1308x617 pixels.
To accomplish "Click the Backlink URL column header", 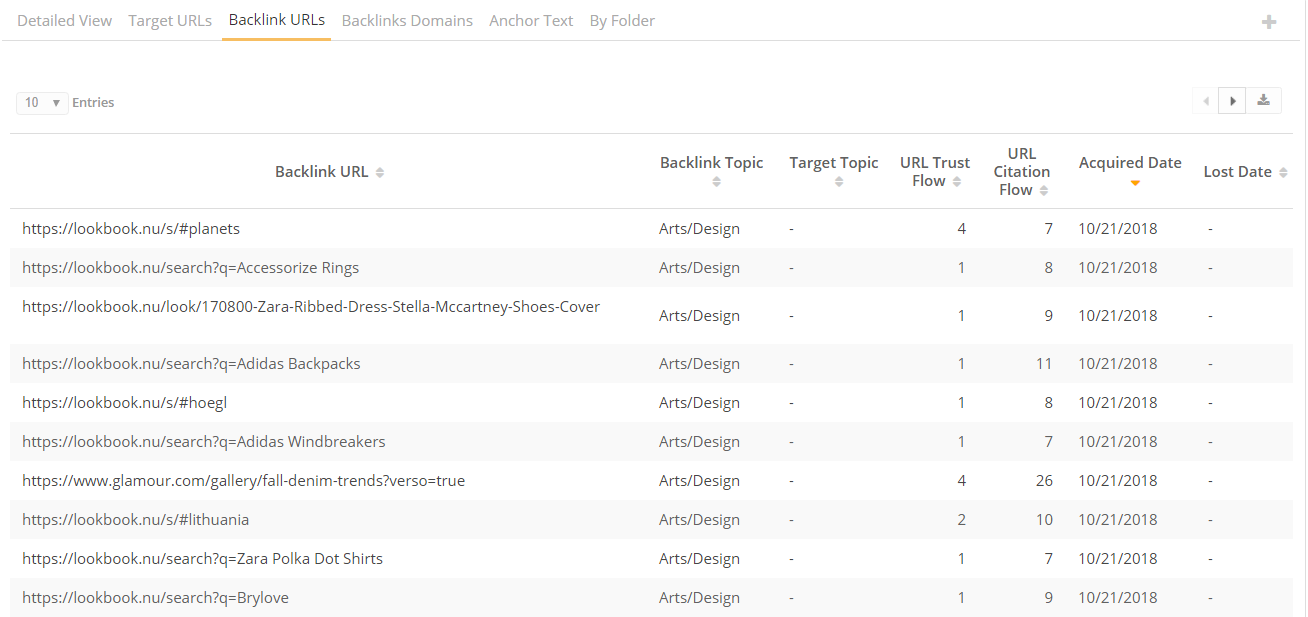I will click(x=322, y=171).
